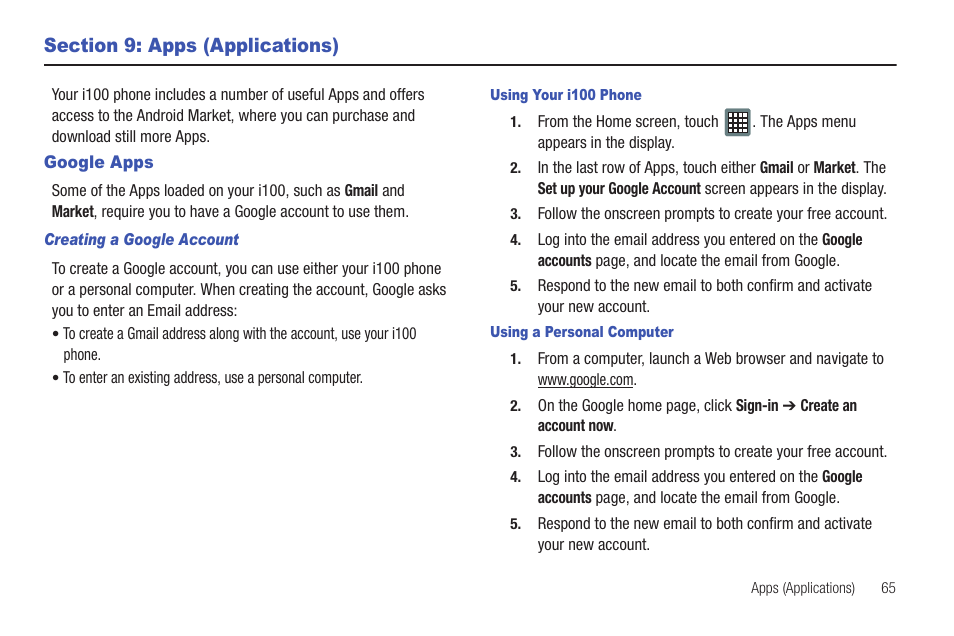Click bullet 'To enter an existing address'
Screen dimensions: 954x636
click(x=207, y=378)
